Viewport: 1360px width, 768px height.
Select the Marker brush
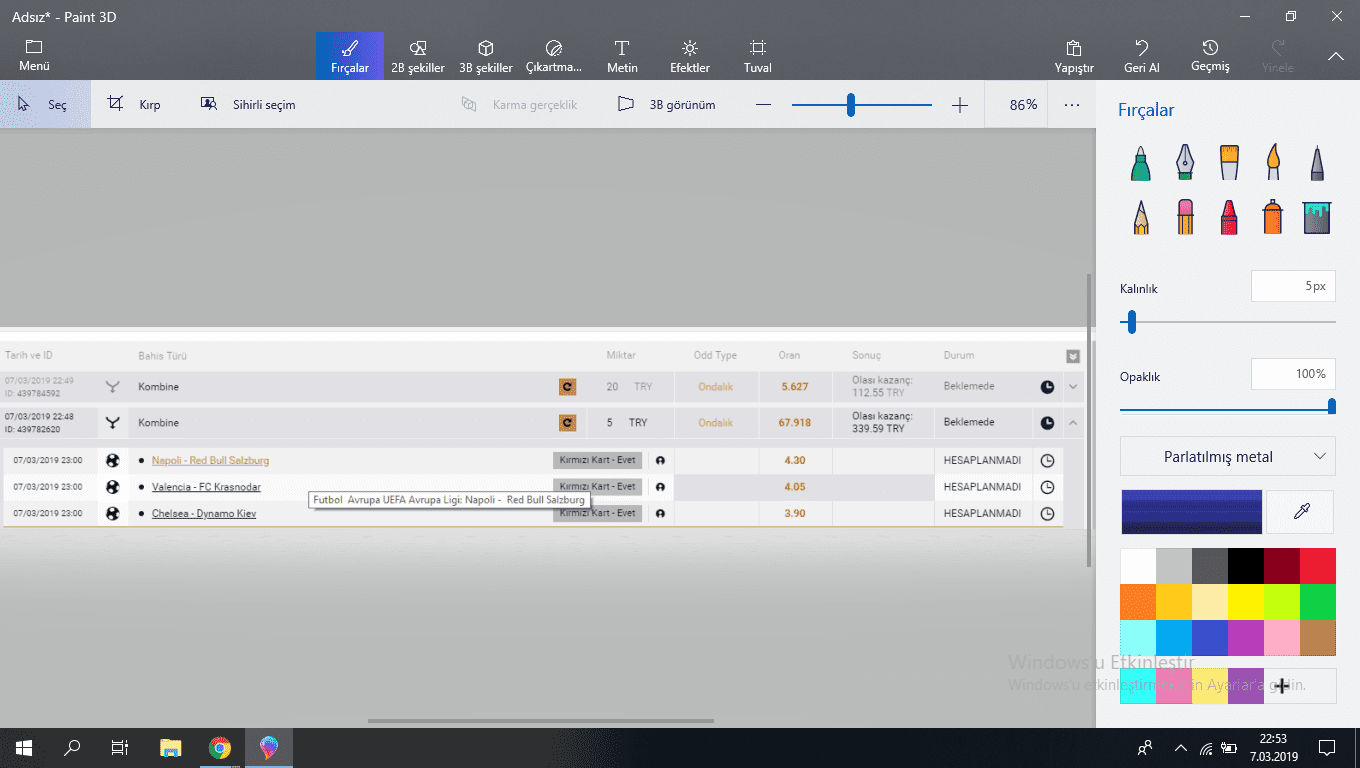pos(1141,162)
